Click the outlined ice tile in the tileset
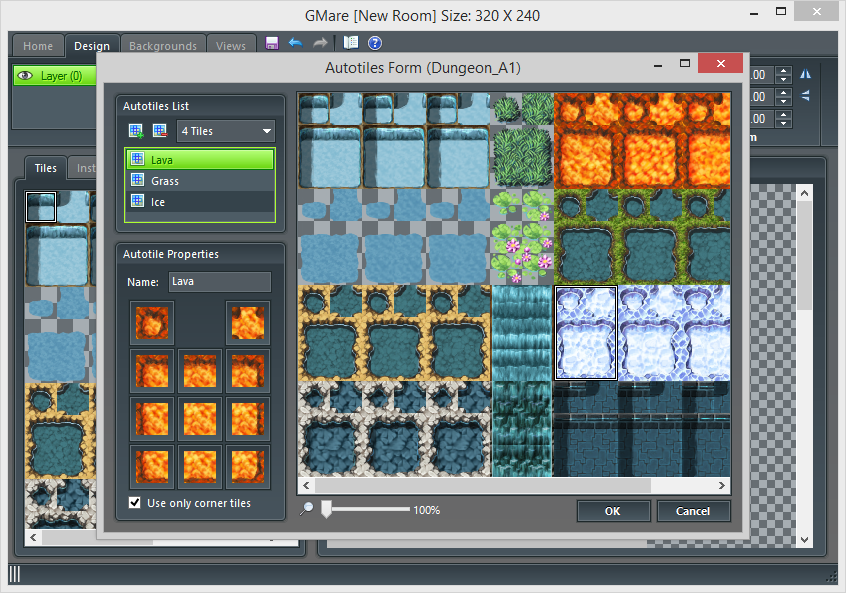 click(x=586, y=333)
